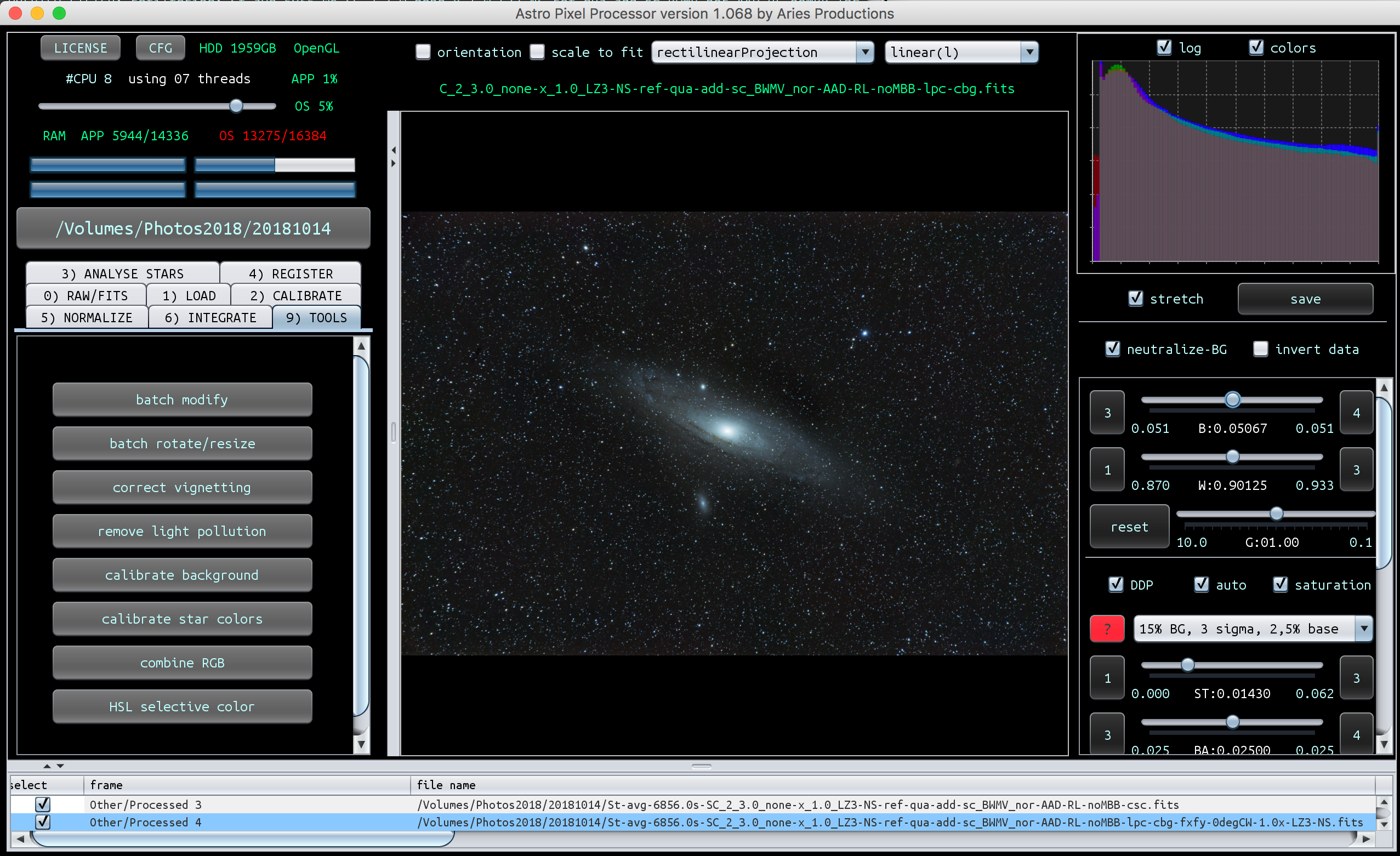Click the CPU threads slider handle
The width and height of the screenshot is (1400, 856).
tap(236, 106)
